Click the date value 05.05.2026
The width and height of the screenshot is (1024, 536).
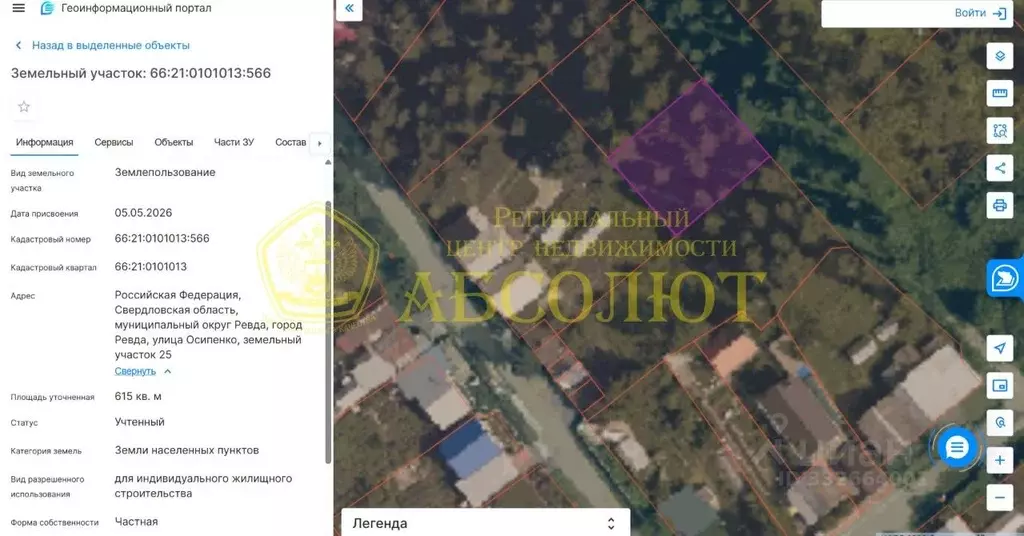tap(144, 213)
